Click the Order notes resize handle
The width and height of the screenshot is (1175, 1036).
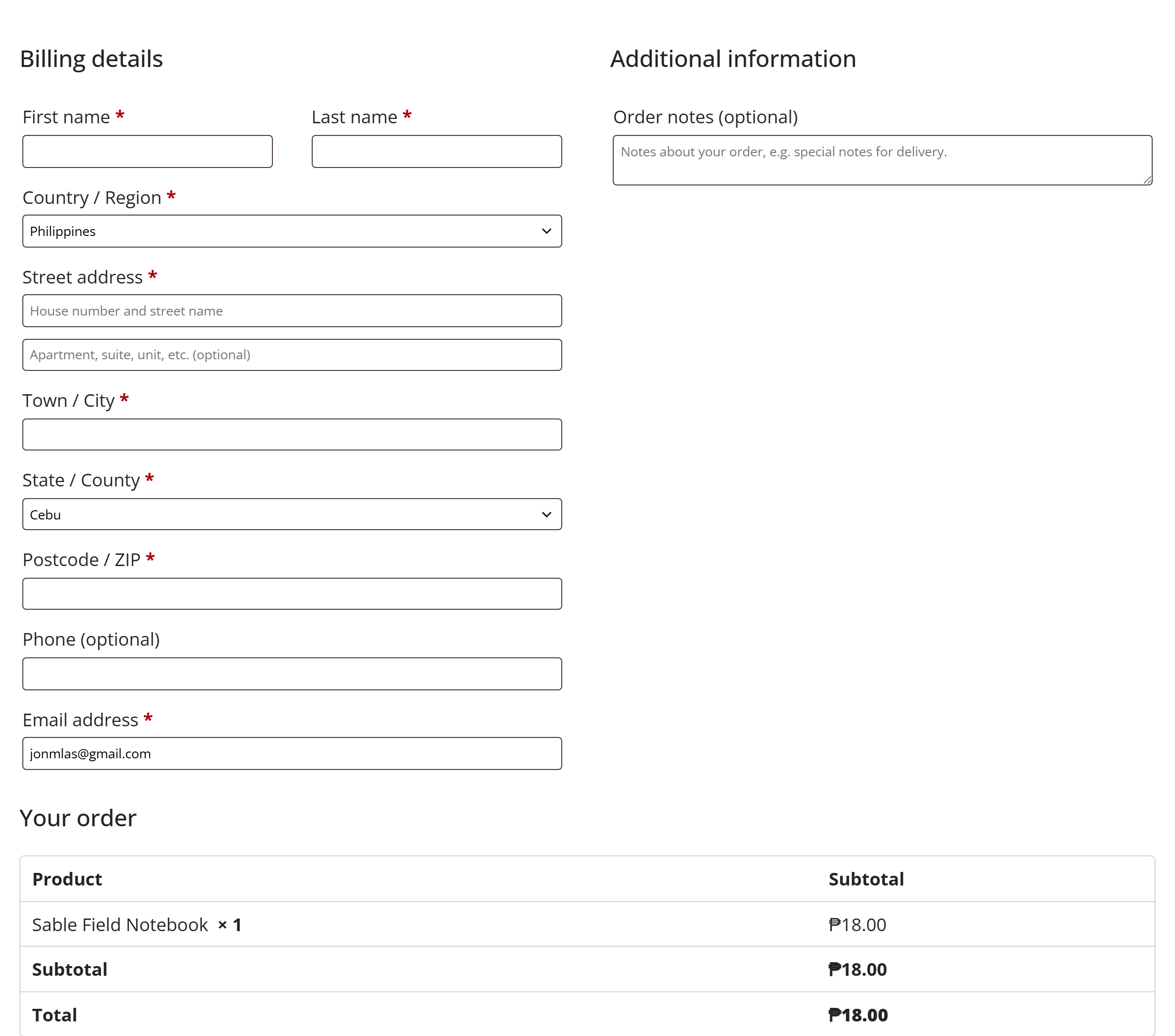click(x=1147, y=180)
